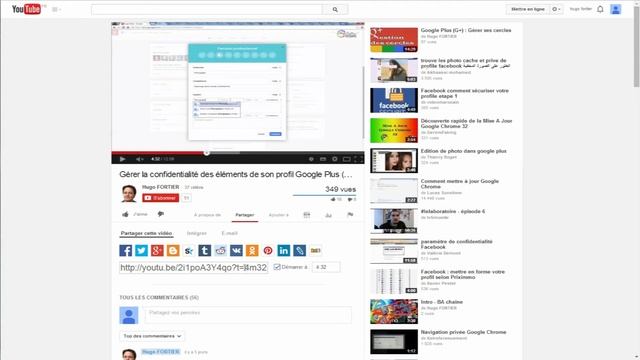Image resolution: width=640 pixels, height=360 pixels.
Task: Open the notifications bell
Action: click(600, 9)
